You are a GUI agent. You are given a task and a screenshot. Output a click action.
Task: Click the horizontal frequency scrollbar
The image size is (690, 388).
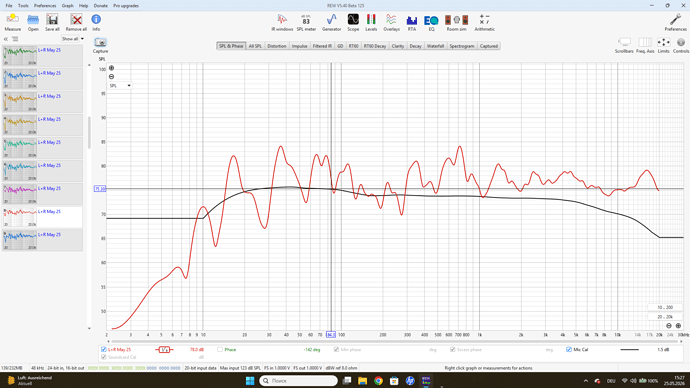pos(396,341)
